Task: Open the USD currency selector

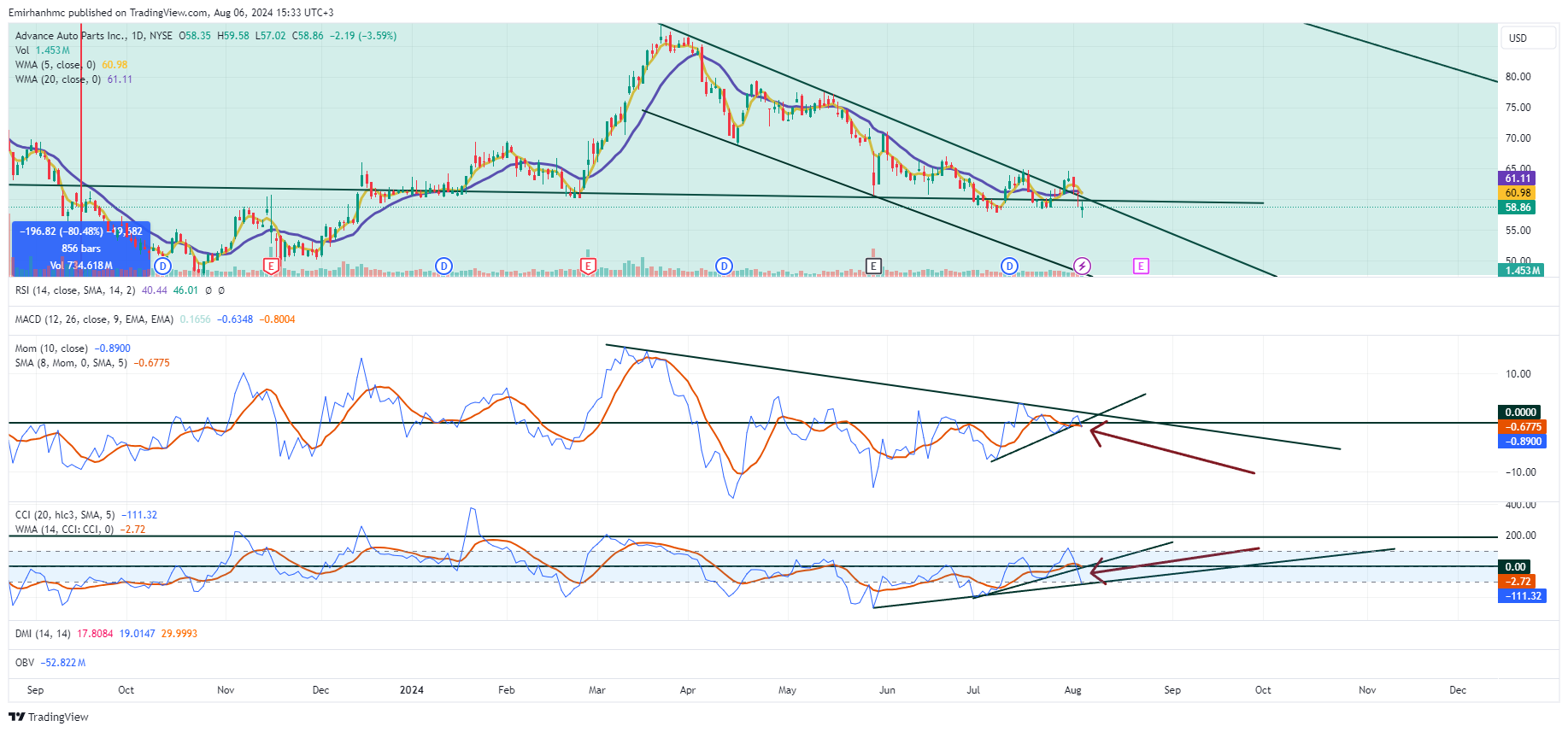Action: [x=1527, y=38]
